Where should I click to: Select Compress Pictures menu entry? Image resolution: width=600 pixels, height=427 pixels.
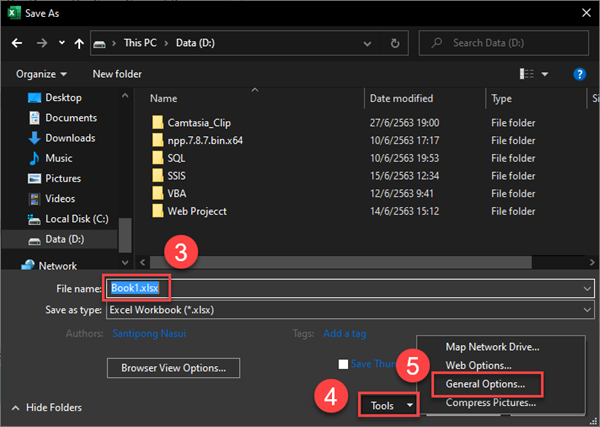pos(491,403)
